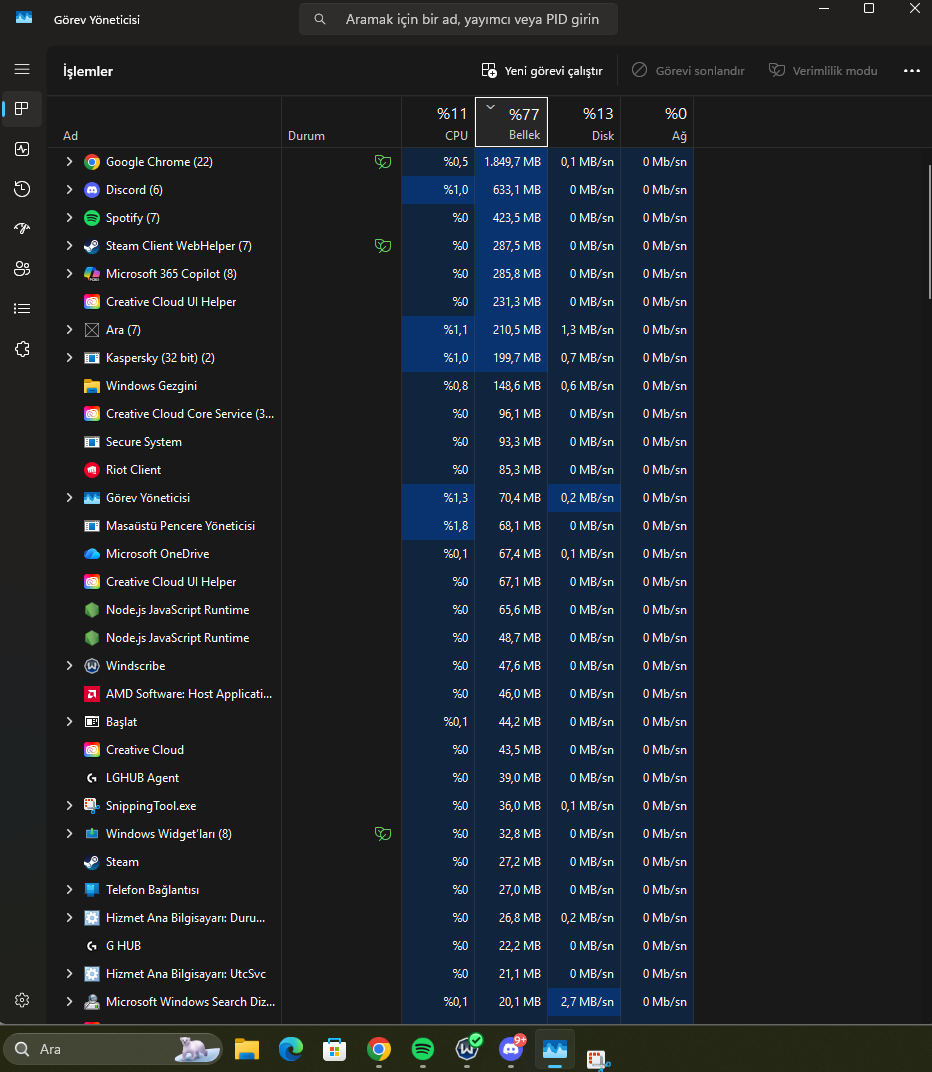Click the Microsoft OneDrive process icon
Image resolution: width=932 pixels, height=1072 pixels.
[x=92, y=554]
